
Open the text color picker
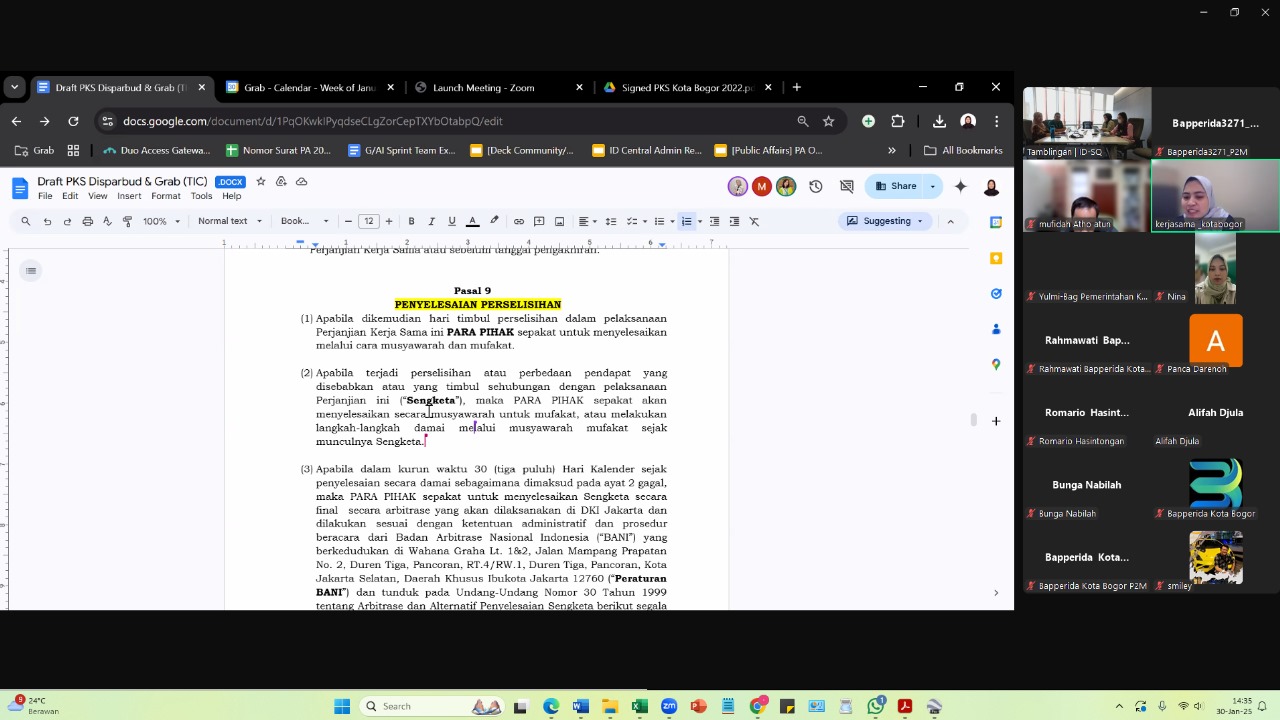[472, 221]
